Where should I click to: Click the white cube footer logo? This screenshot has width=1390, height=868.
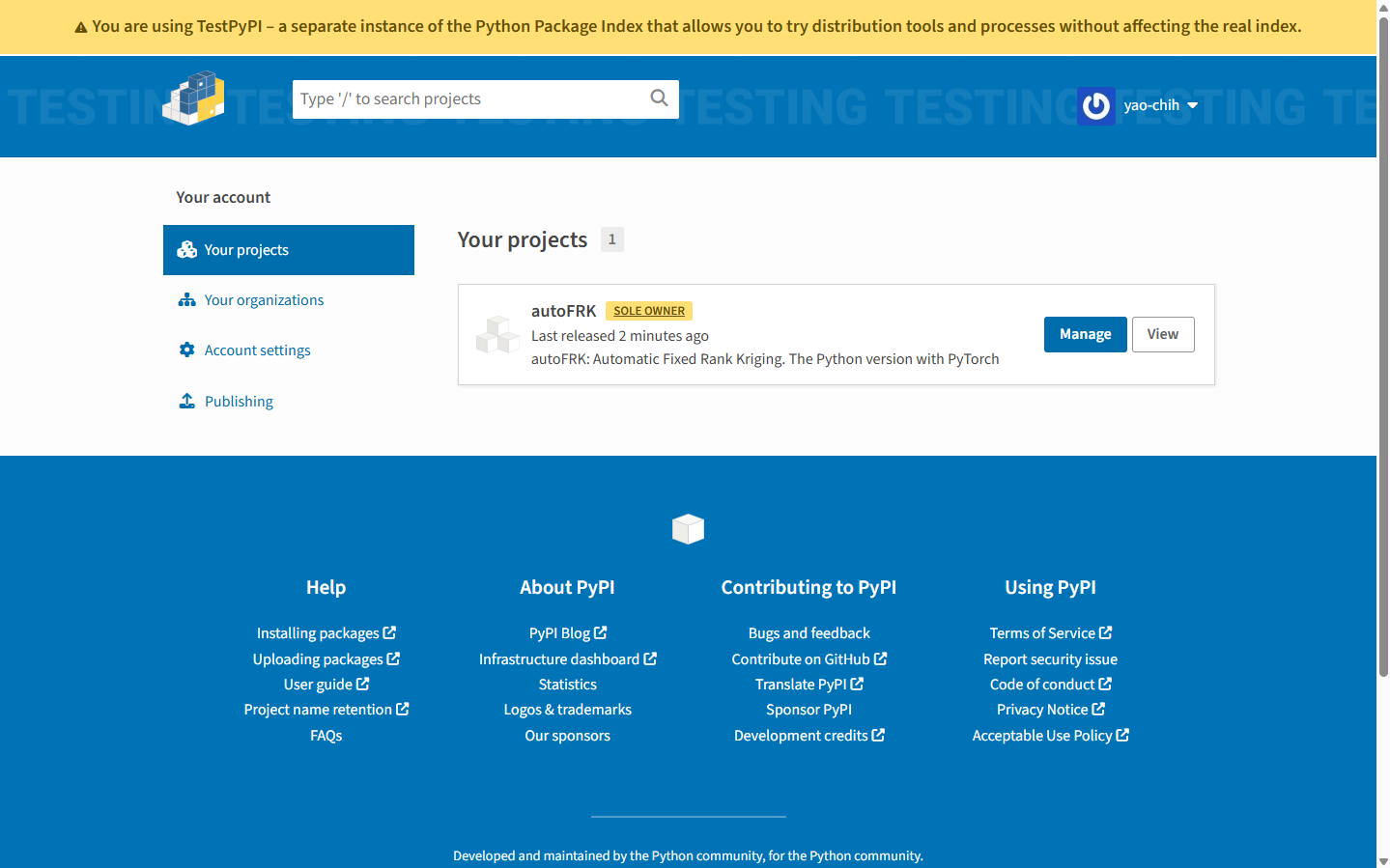pyautogui.click(x=689, y=528)
